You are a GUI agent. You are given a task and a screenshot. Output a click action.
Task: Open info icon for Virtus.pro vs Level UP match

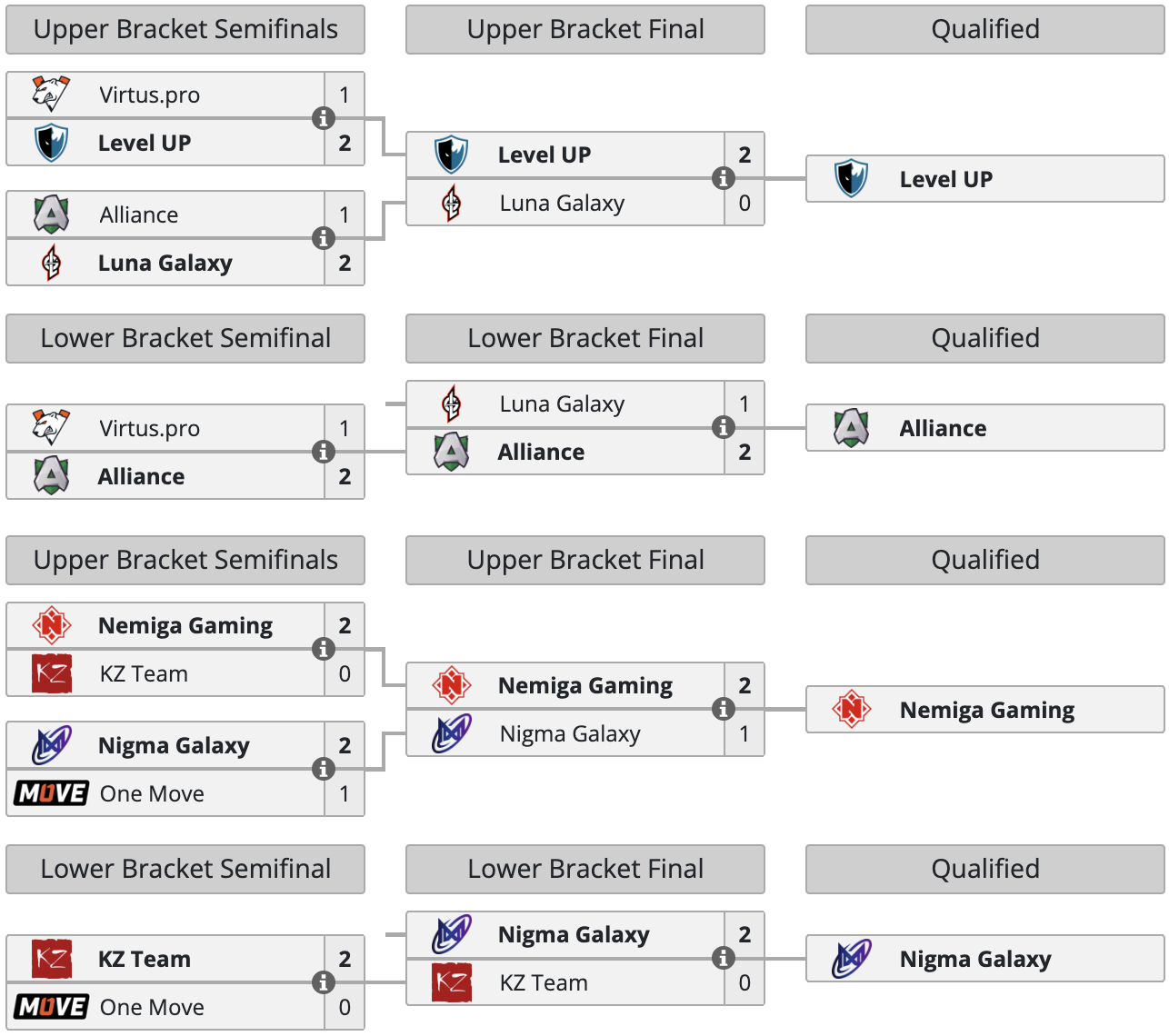(324, 118)
